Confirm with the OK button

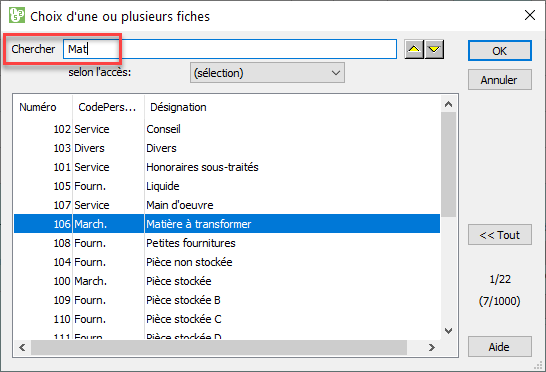500,51
